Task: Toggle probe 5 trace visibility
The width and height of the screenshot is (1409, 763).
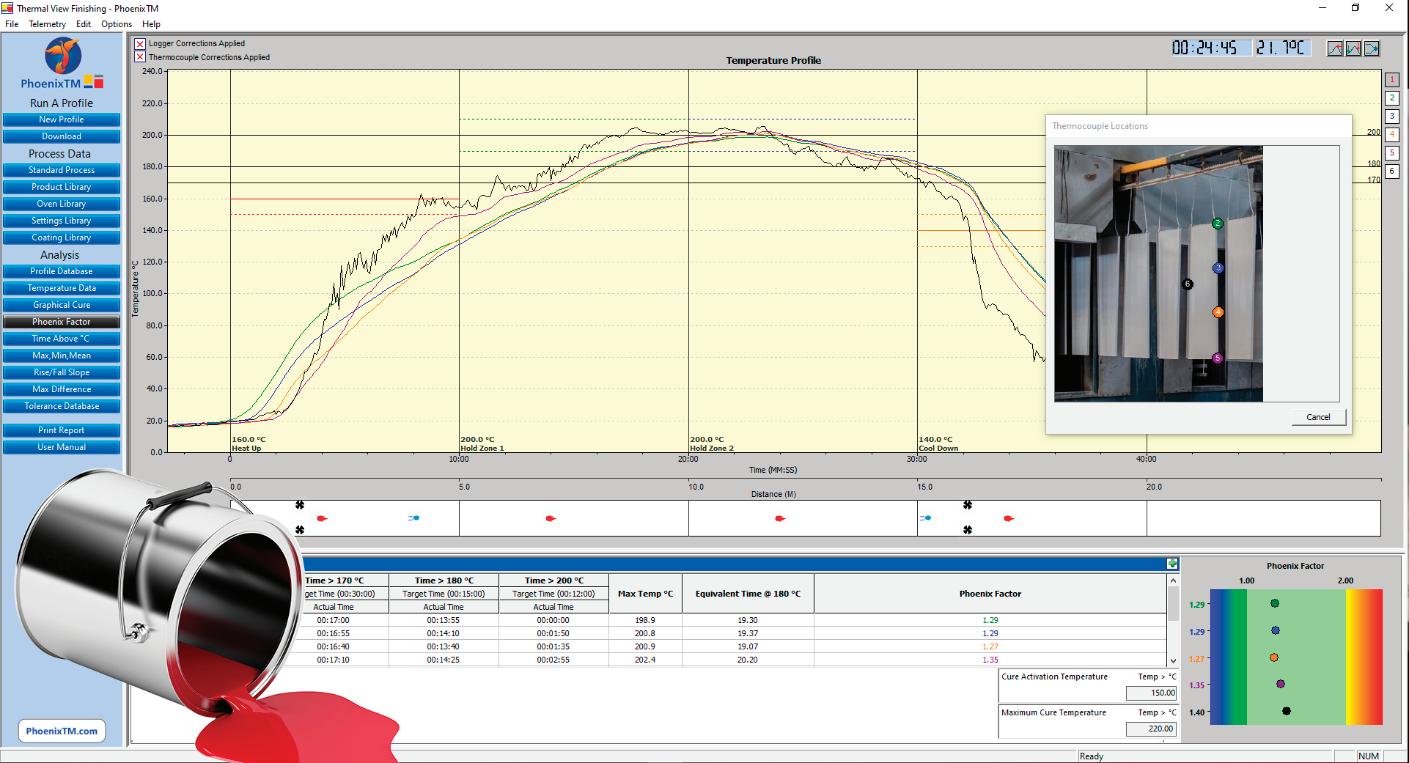Action: click(1391, 152)
